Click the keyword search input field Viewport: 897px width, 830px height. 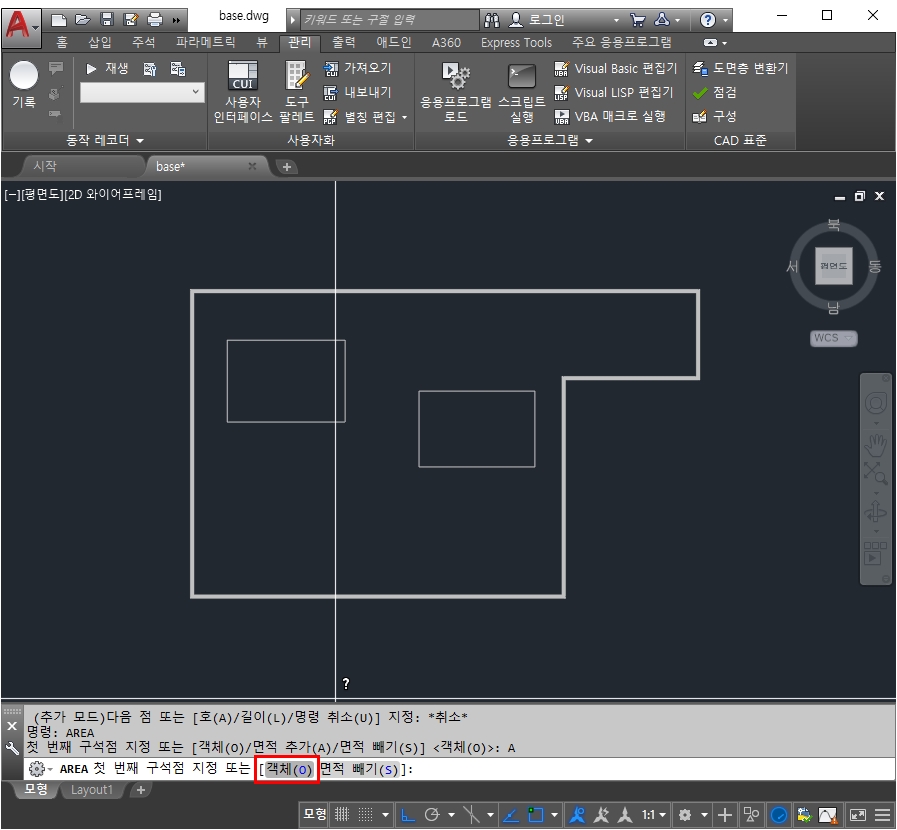click(389, 19)
